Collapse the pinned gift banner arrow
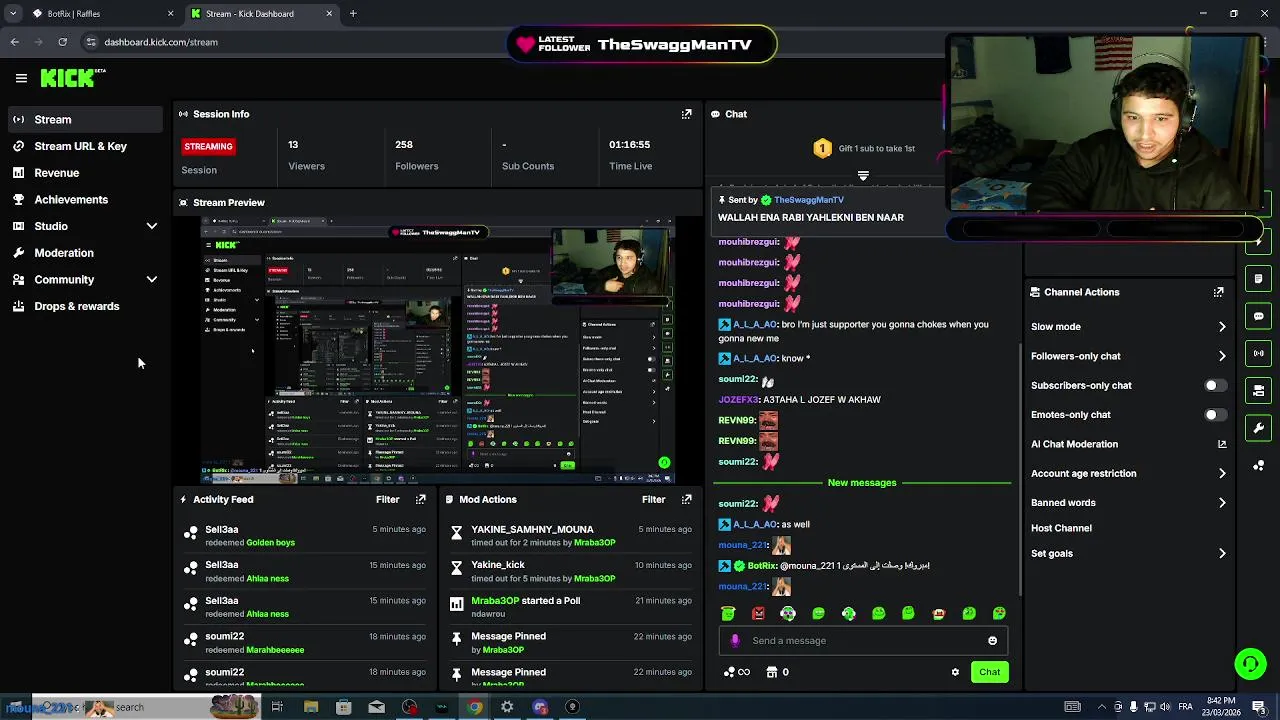1280x720 pixels. point(863,175)
